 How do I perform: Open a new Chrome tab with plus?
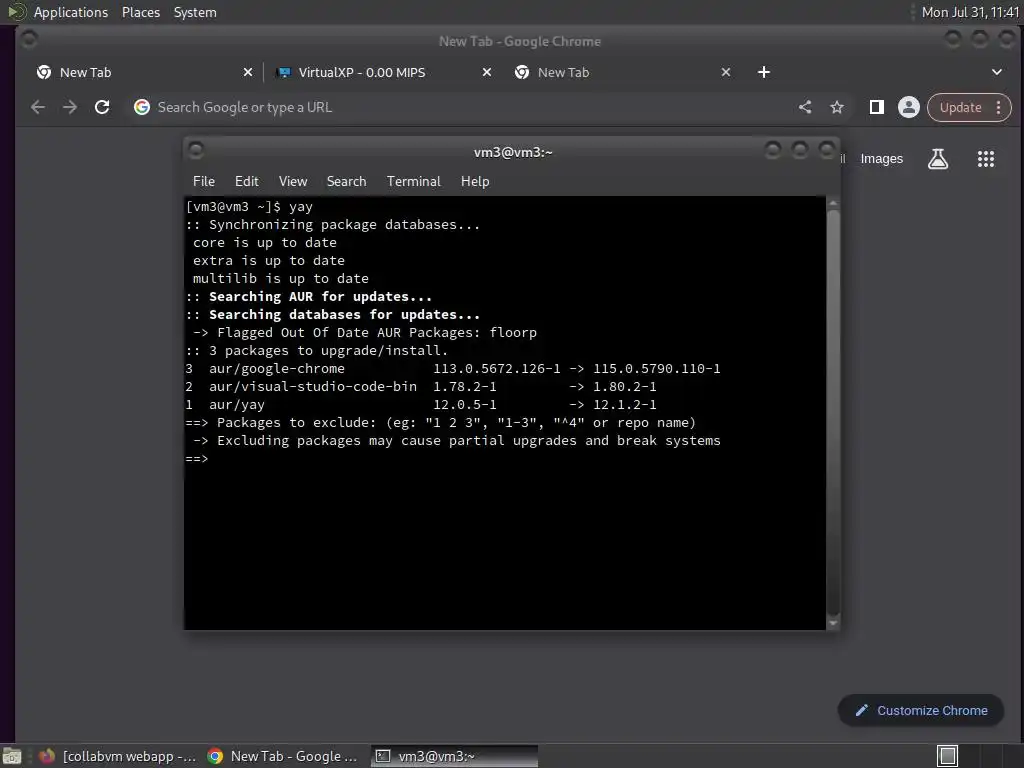pos(763,72)
